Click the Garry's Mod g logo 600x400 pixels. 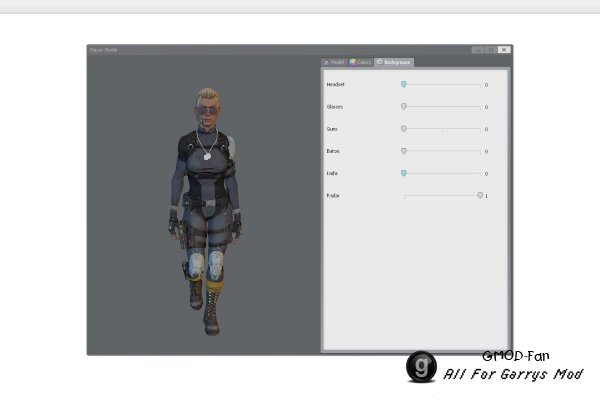click(x=421, y=367)
